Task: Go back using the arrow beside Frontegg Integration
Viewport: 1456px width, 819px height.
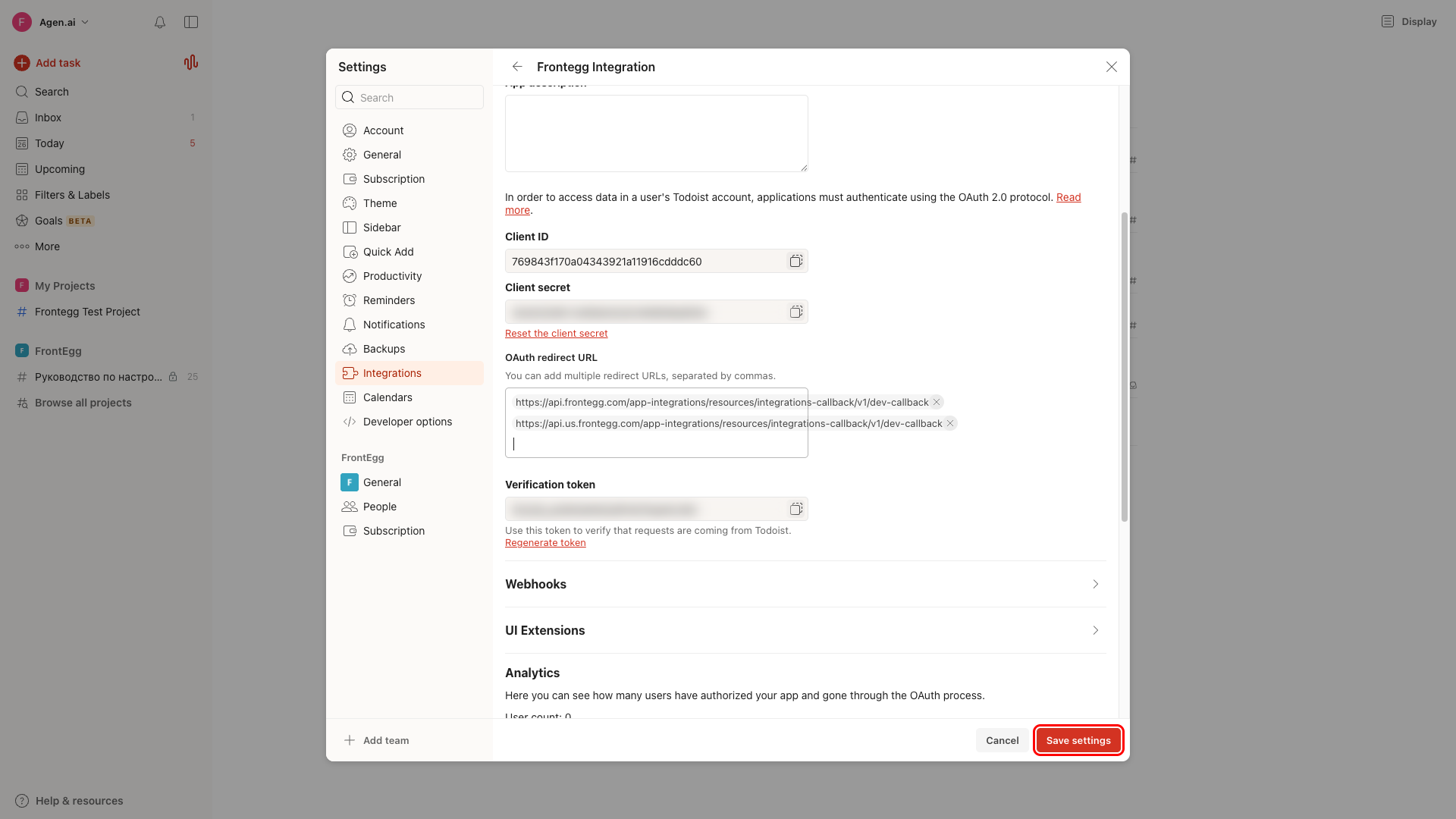Action: coord(517,67)
